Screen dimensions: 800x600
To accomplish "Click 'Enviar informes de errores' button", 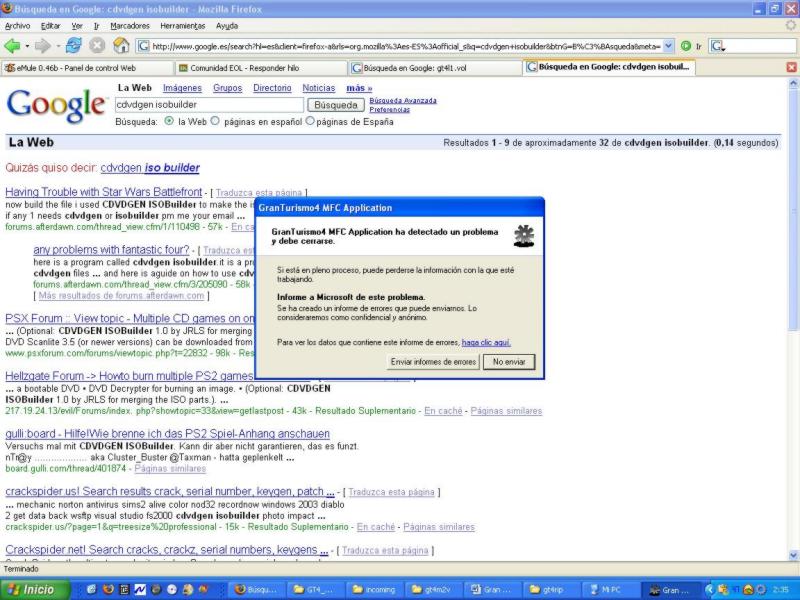I will point(433,362).
